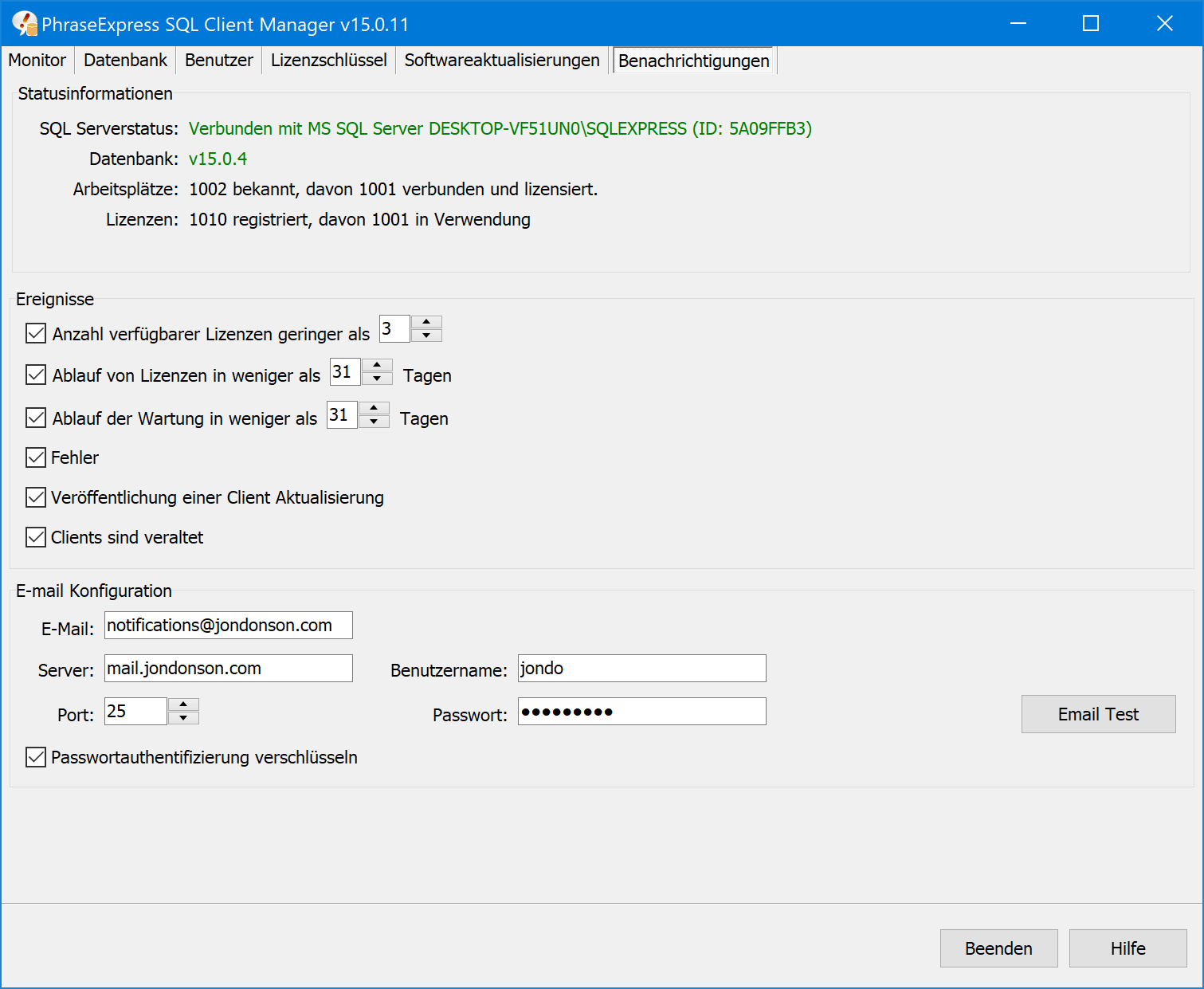Click the '1002 bekannt' Arbeitsplätze status text
The image size is (1204, 989).
[393, 190]
